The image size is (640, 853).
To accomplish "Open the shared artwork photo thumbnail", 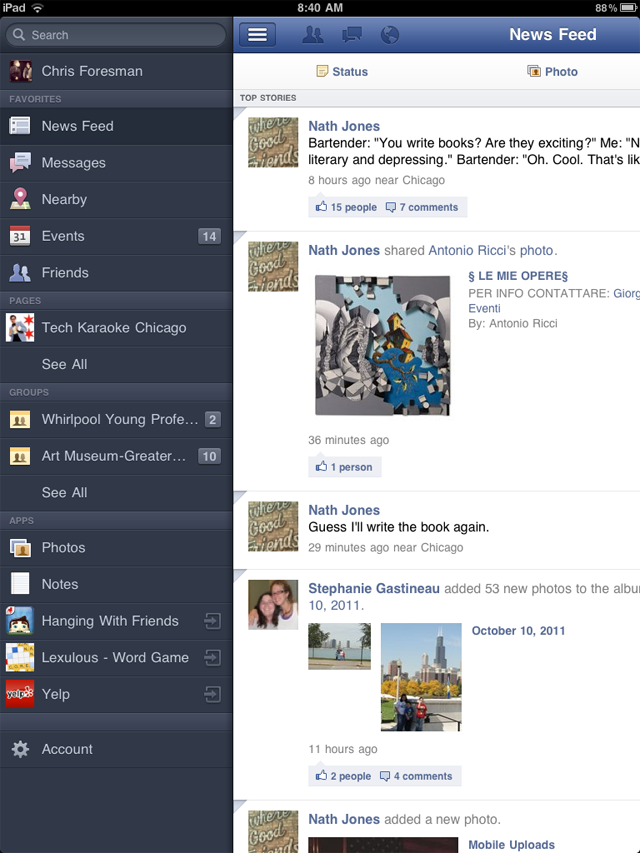I will click(x=383, y=345).
